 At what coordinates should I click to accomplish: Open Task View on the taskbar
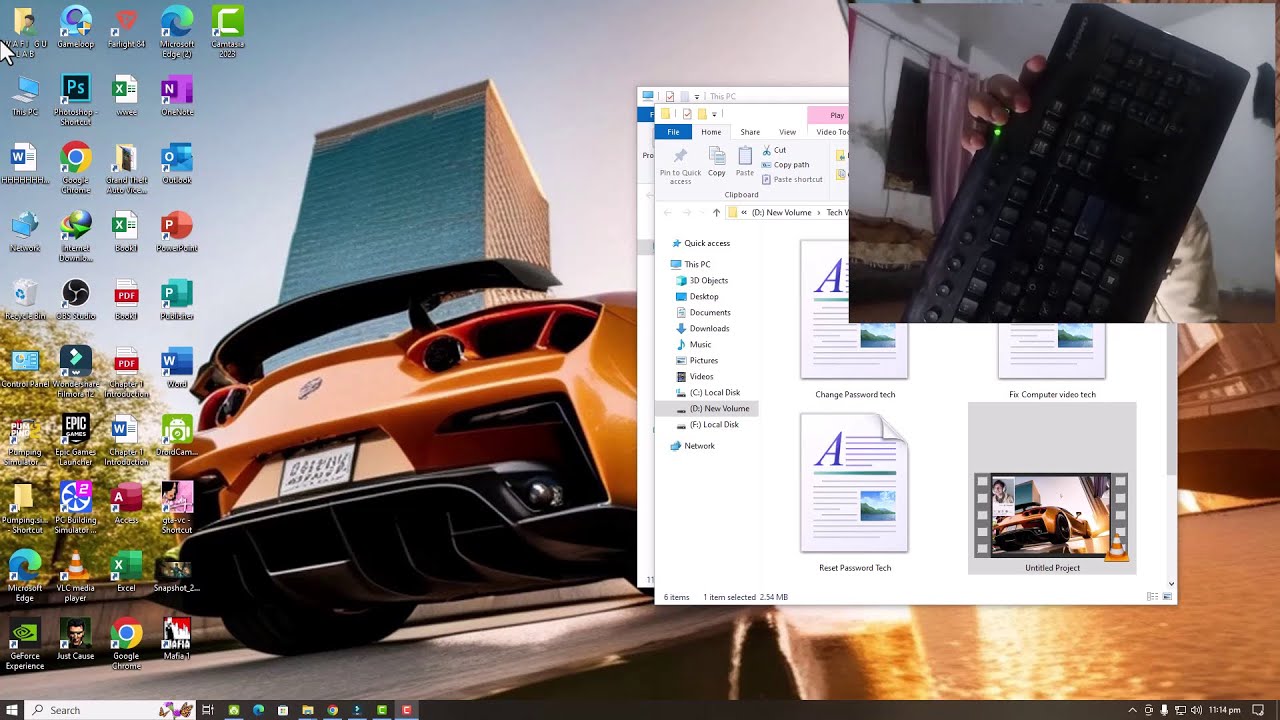pos(208,710)
